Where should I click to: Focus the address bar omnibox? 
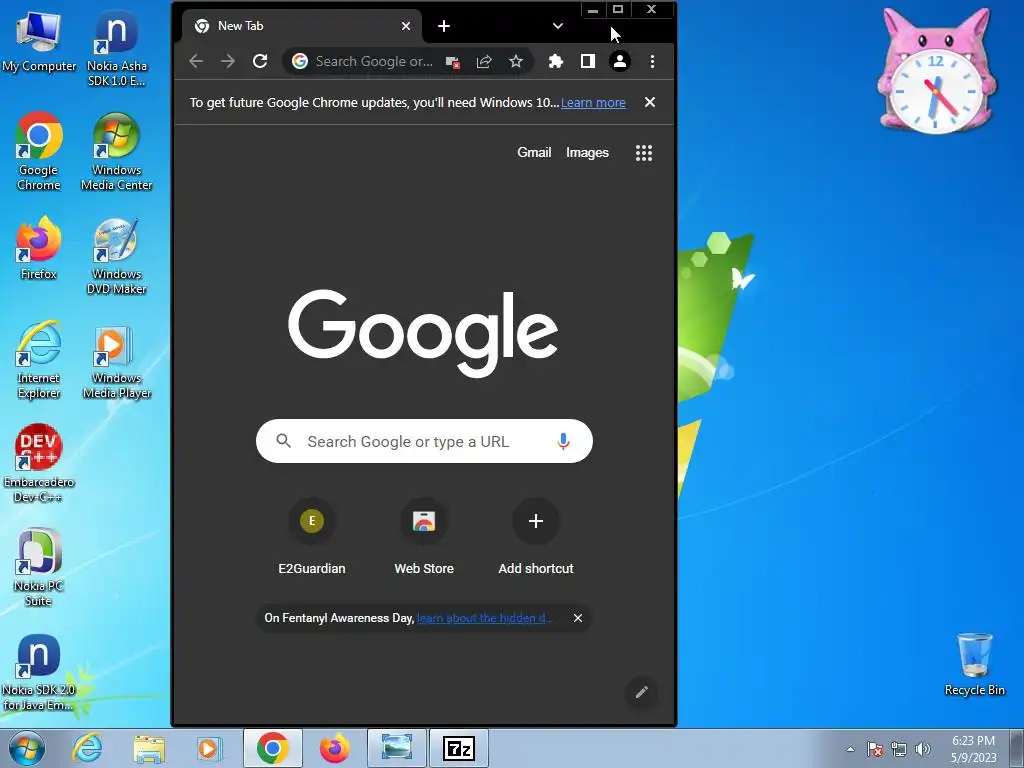374,61
